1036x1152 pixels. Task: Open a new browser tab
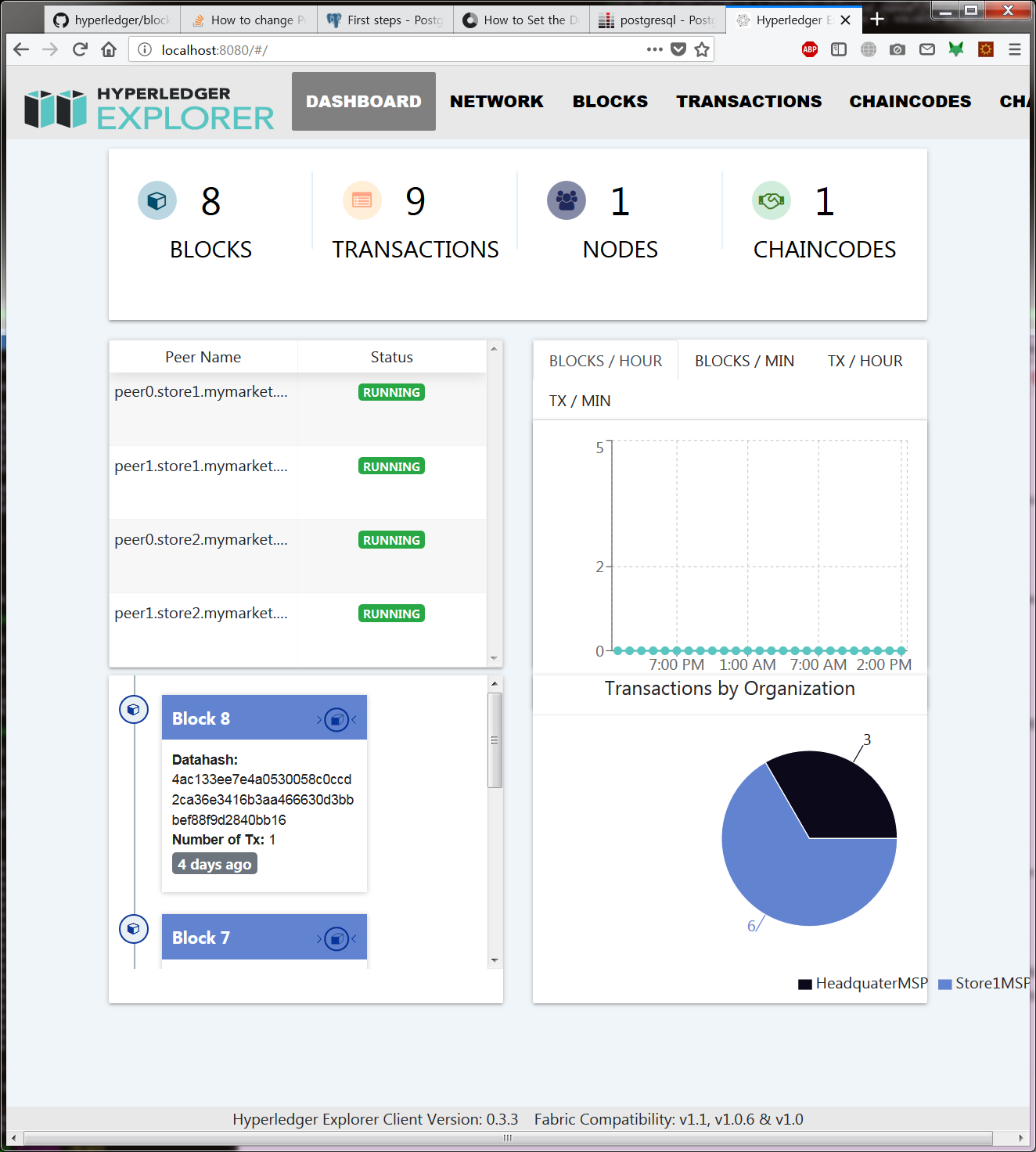tap(877, 20)
